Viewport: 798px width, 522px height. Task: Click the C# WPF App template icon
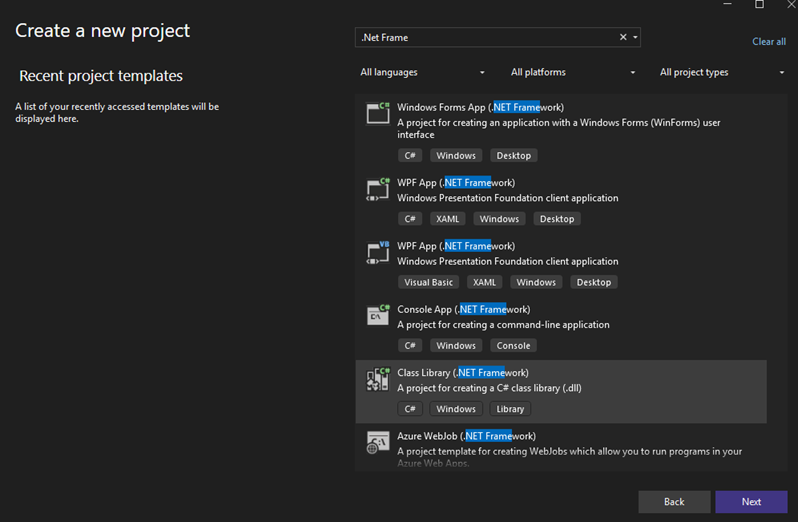pos(378,189)
